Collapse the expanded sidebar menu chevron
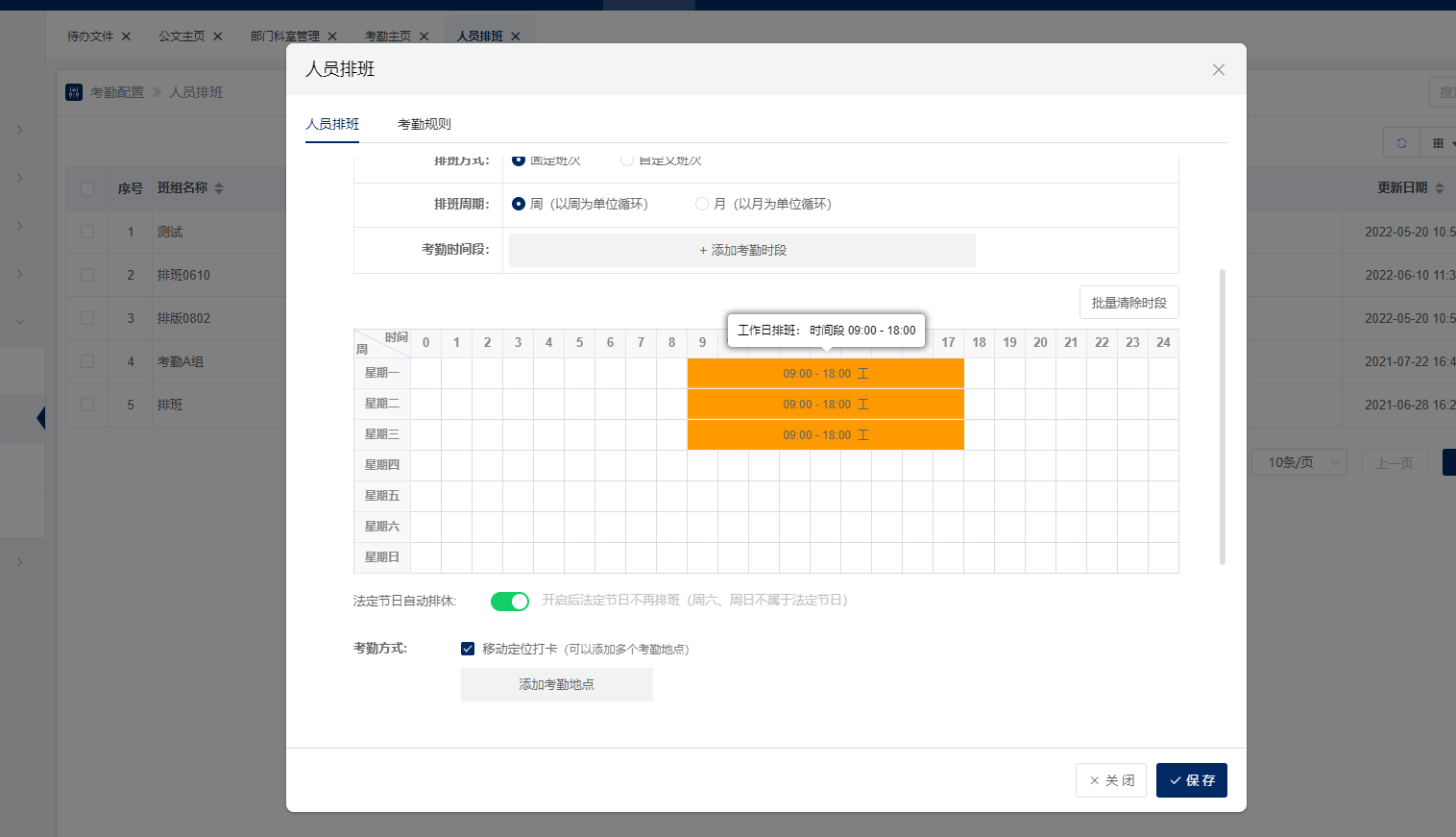Viewport: 1456px width, 837px height. point(20,322)
